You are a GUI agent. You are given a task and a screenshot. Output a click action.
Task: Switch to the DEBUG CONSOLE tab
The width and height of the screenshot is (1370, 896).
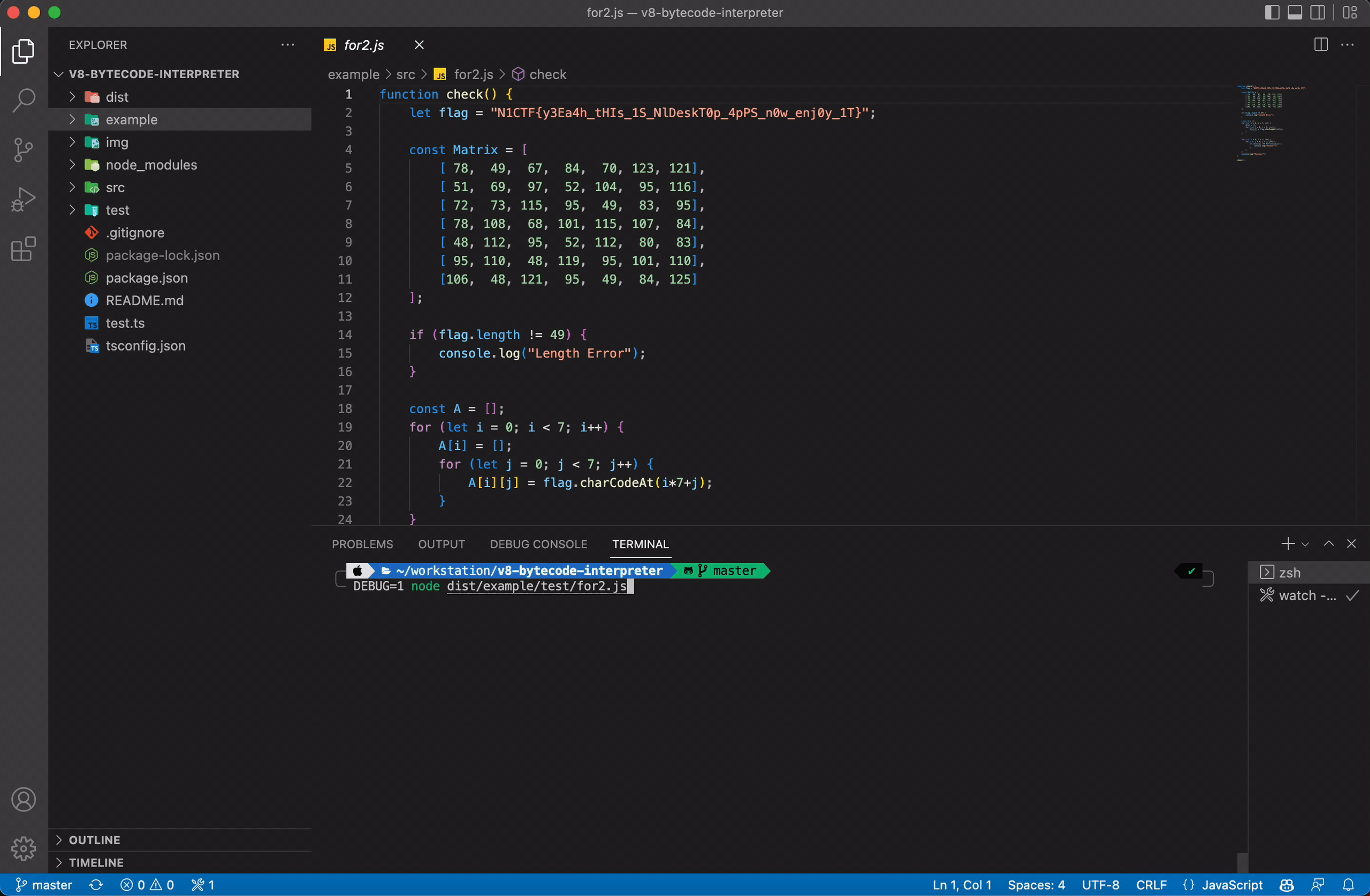[538, 544]
